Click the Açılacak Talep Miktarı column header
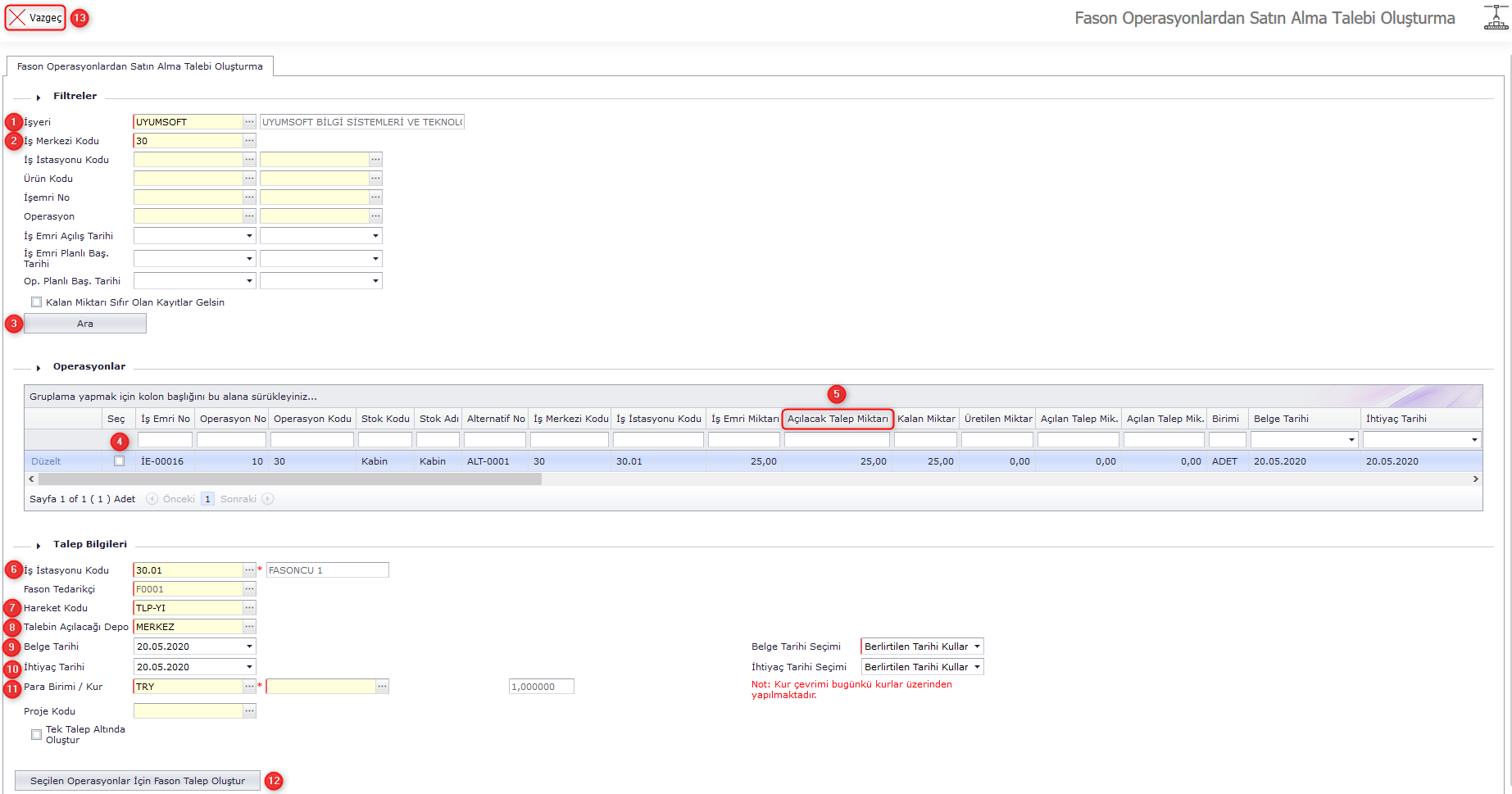This screenshot has width=1512, height=794. [837, 419]
